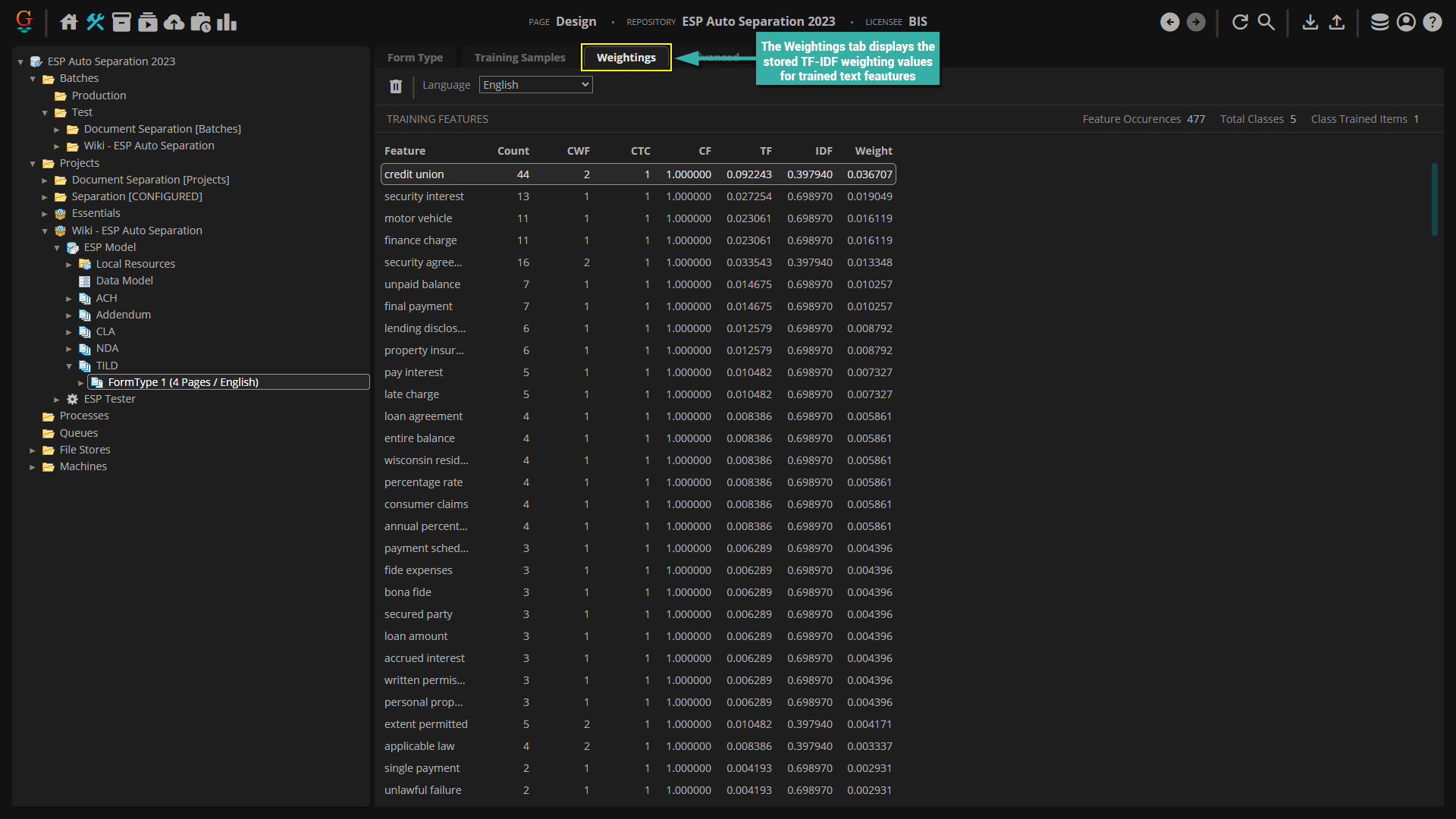Image resolution: width=1456 pixels, height=819 pixels.
Task: Open the Stats bar chart icon
Action: [227, 22]
